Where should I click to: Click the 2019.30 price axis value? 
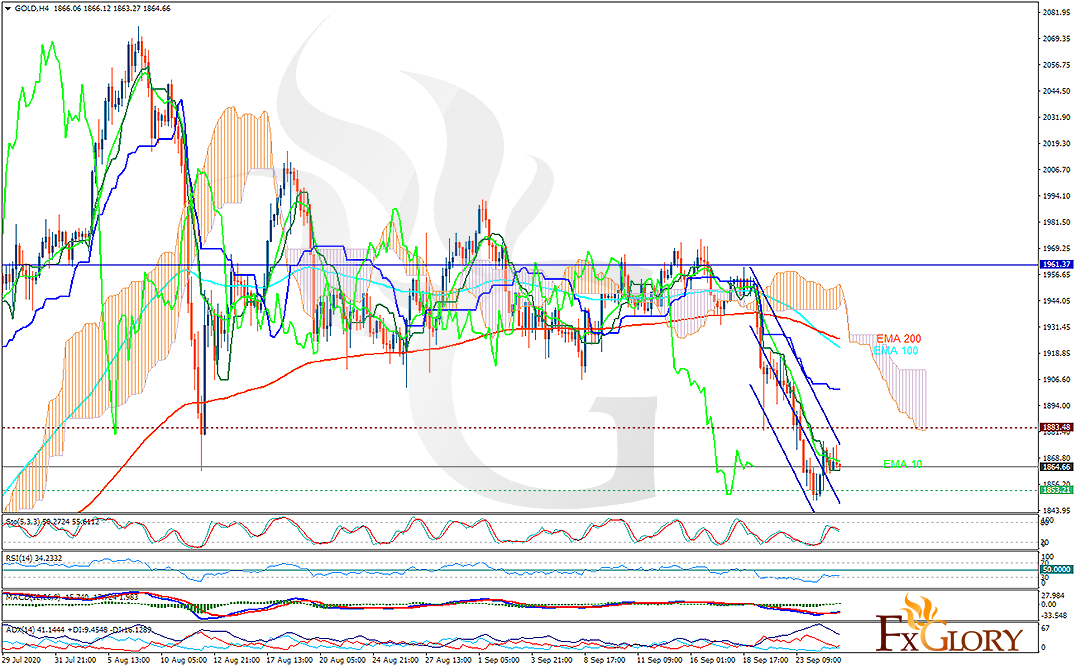coord(1056,143)
